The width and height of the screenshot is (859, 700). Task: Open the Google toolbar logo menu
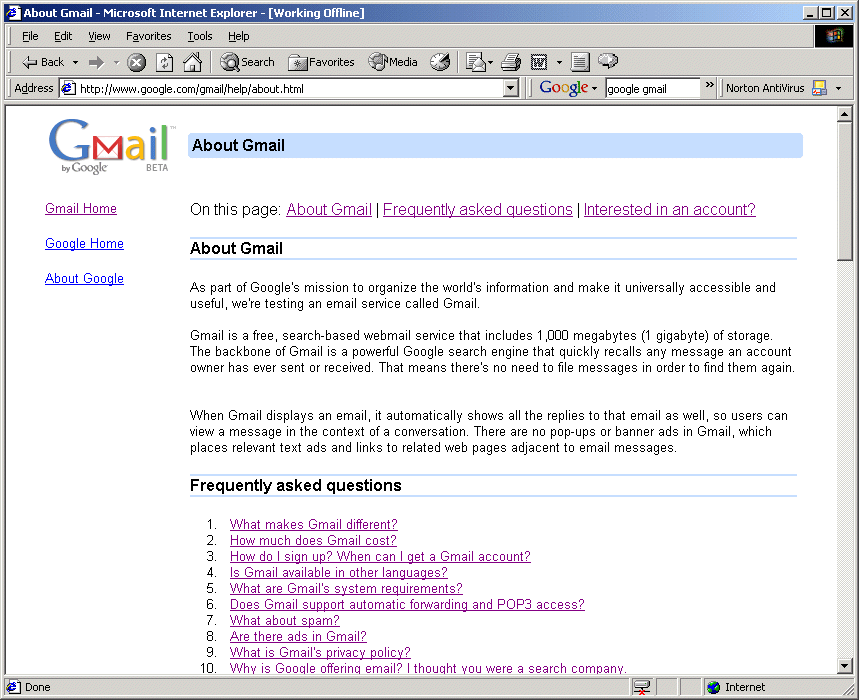(568, 88)
